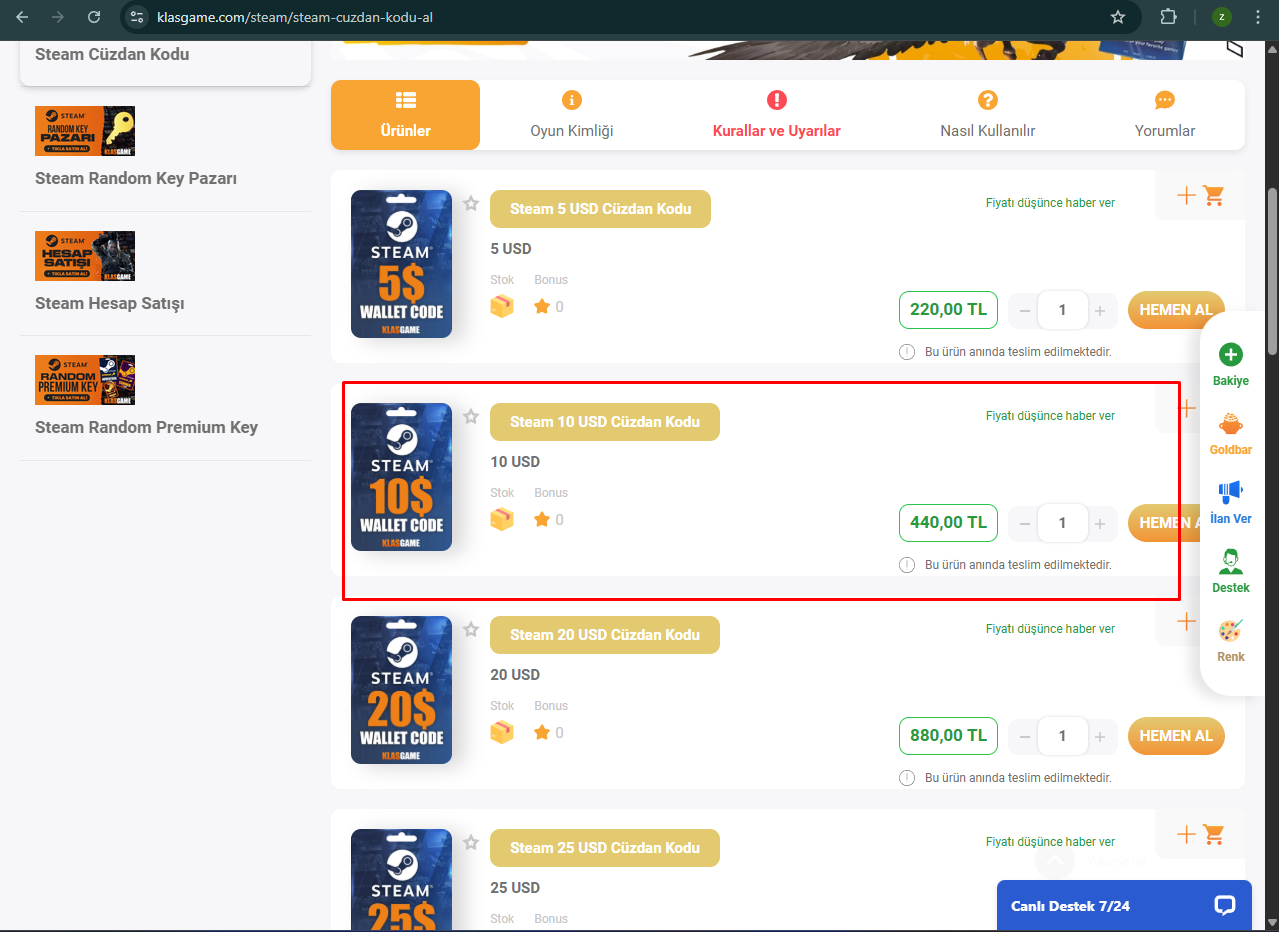
Task: Favorite the Steam 25 USD product star
Action: click(x=471, y=842)
